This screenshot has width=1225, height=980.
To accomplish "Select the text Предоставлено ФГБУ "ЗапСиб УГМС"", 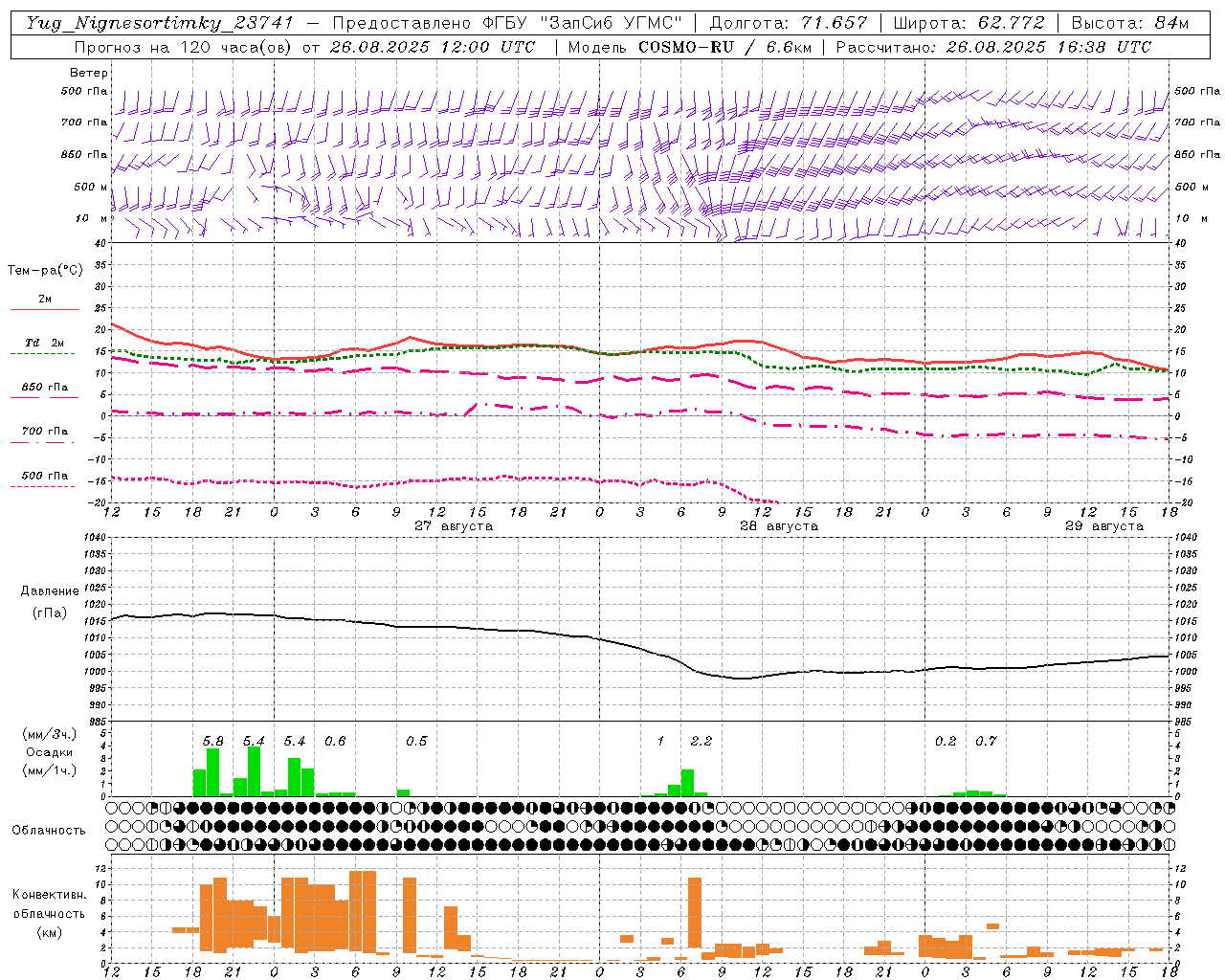I will click(x=507, y=23).
